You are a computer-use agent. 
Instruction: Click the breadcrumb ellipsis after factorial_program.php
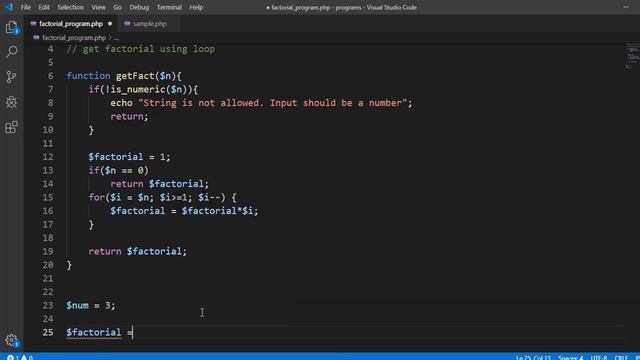[x=116, y=38]
